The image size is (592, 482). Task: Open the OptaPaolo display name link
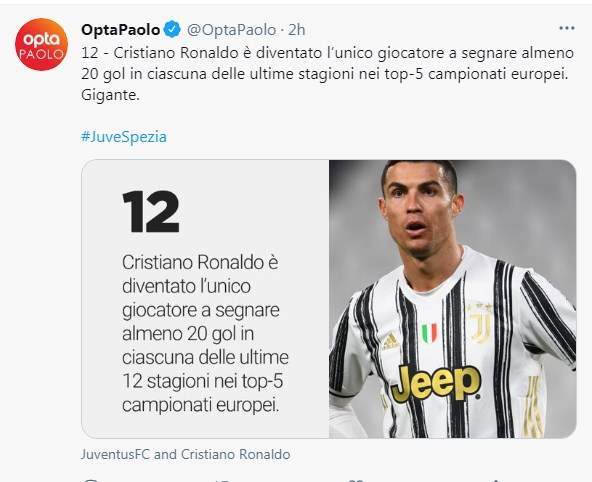pos(120,30)
